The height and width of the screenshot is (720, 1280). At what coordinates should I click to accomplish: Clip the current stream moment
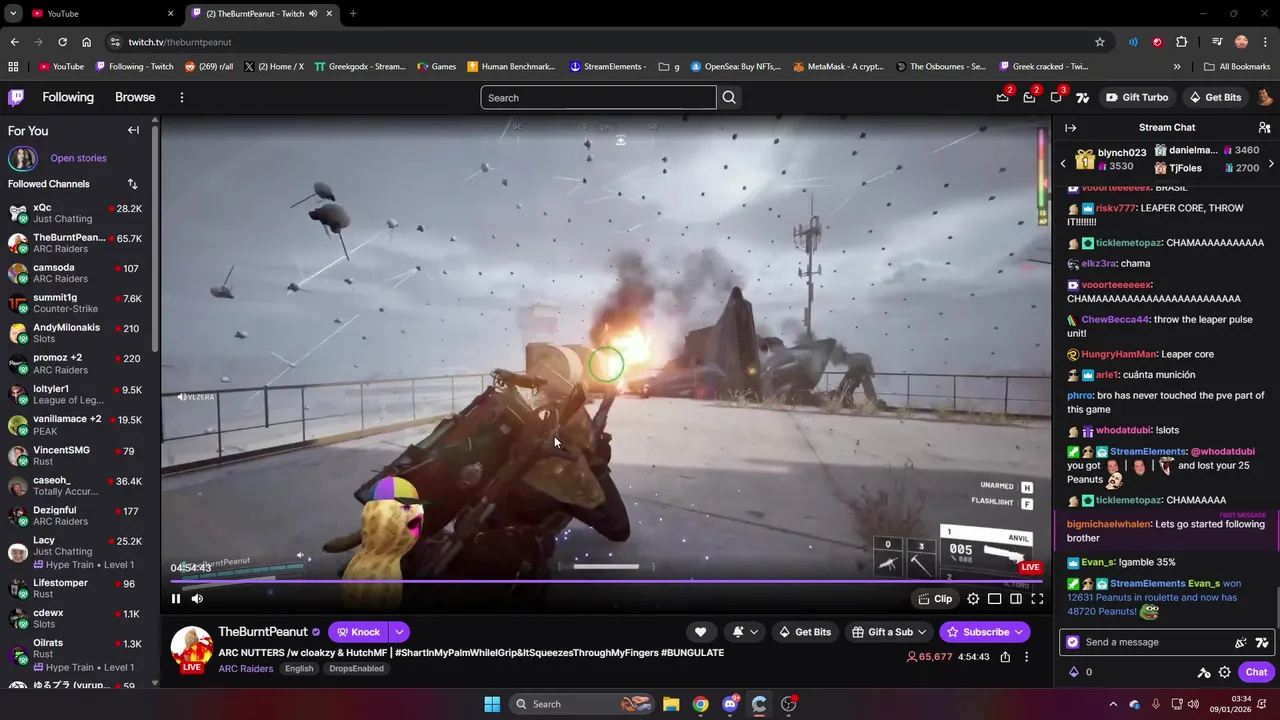935,599
